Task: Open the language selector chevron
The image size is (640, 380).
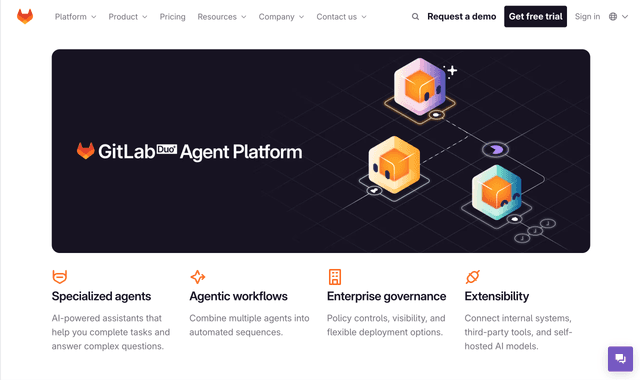Action: point(625,17)
